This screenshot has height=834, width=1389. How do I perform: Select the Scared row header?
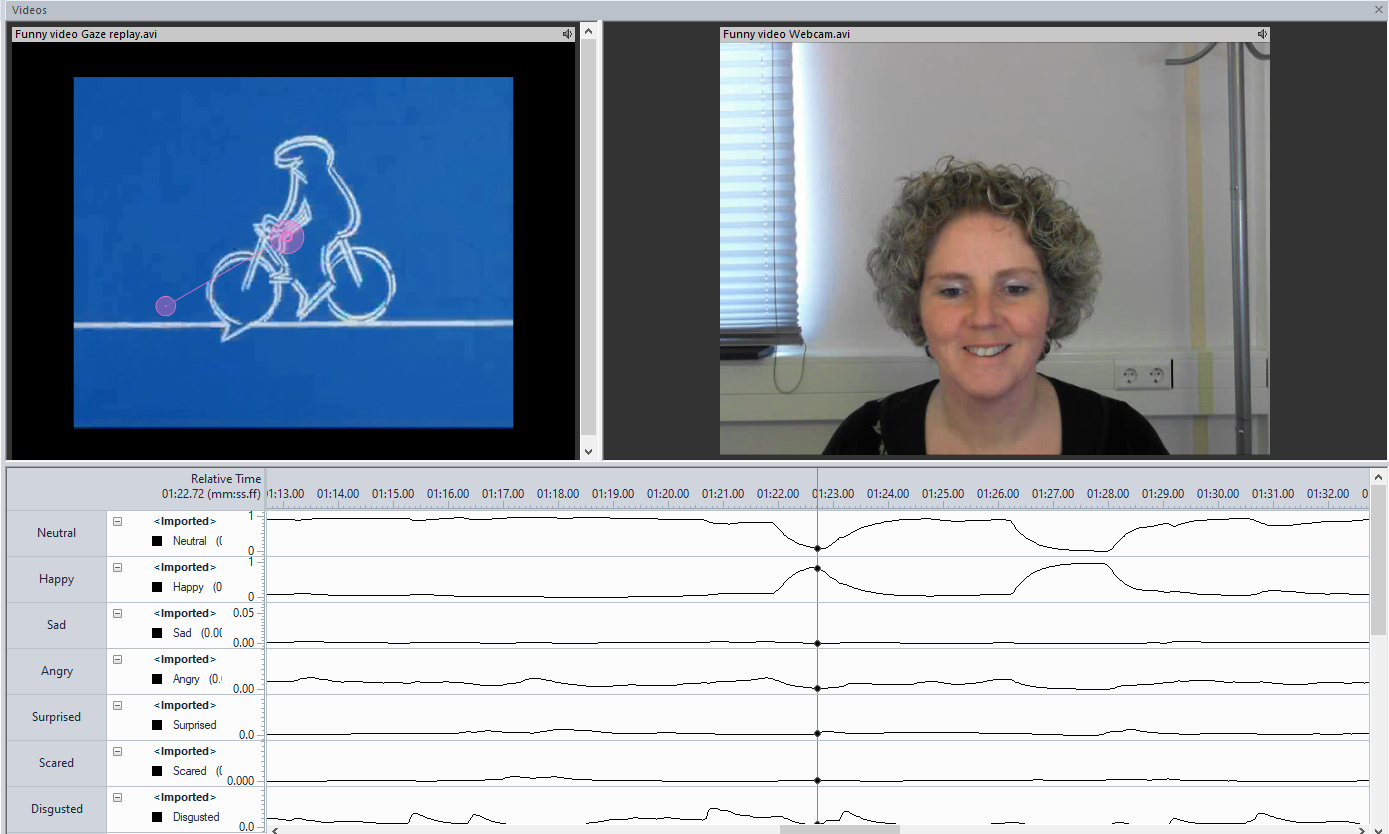[x=56, y=763]
